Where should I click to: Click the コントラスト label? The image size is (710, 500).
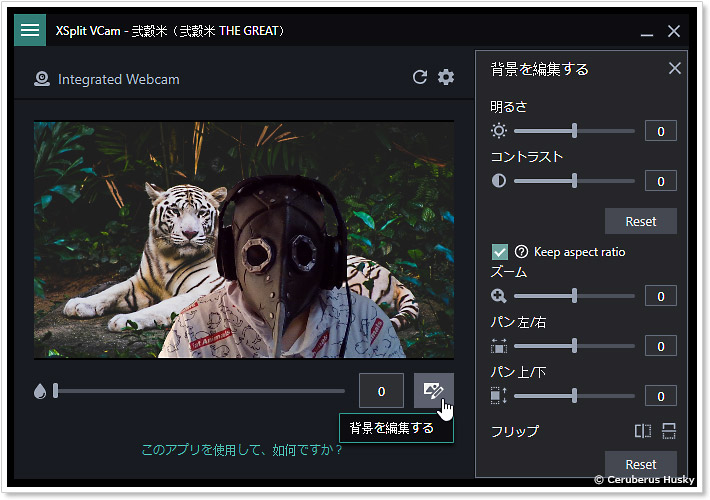point(527,157)
